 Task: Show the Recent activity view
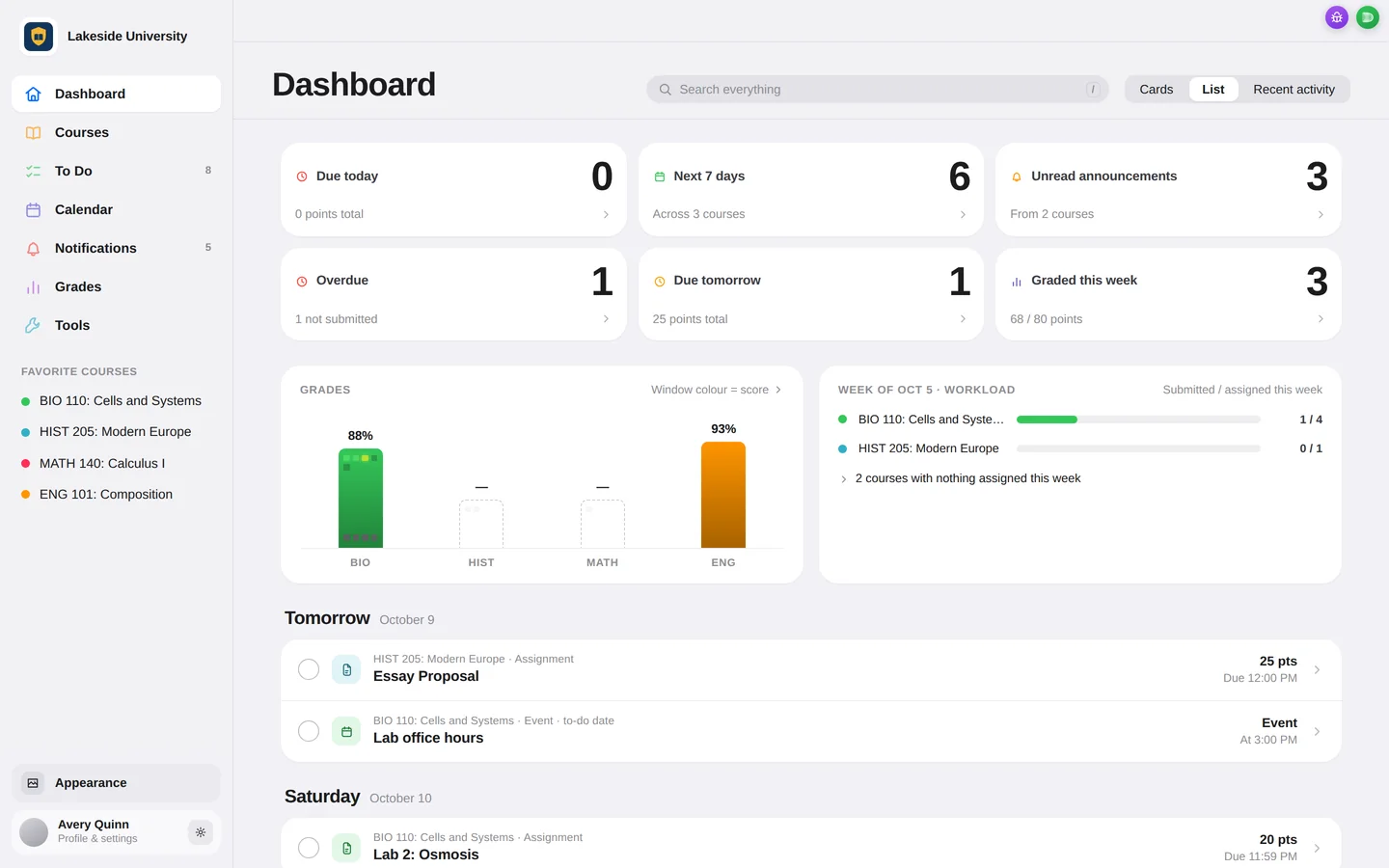tap(1294, 90)
